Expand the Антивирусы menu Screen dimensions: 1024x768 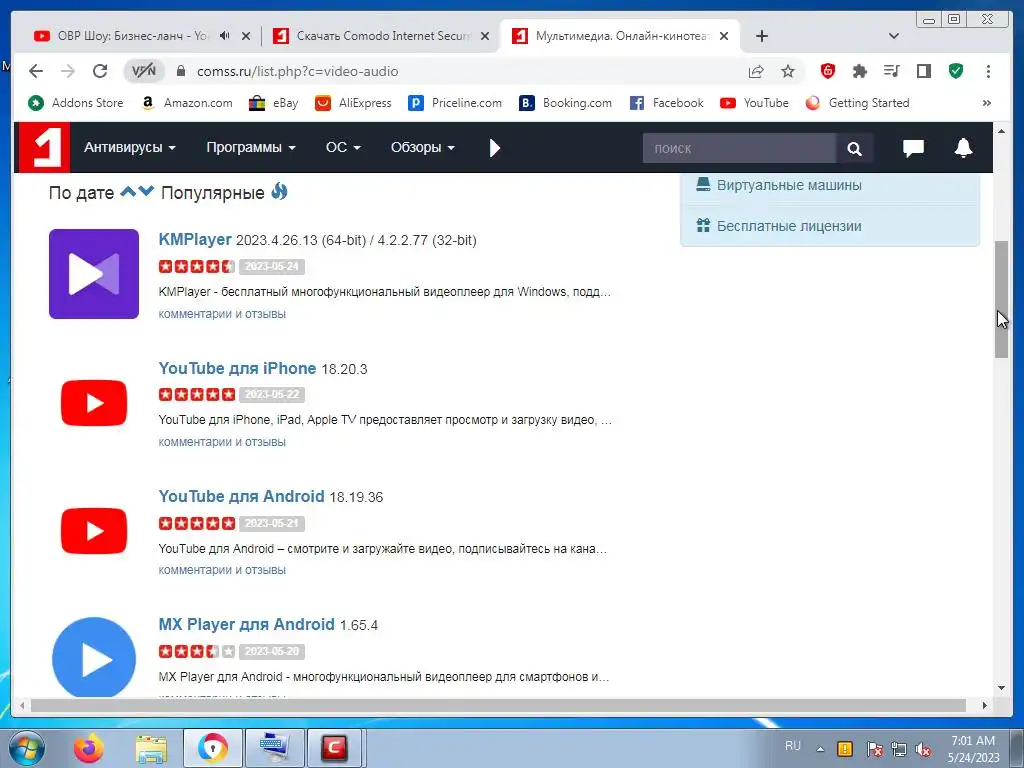point(130,148)
